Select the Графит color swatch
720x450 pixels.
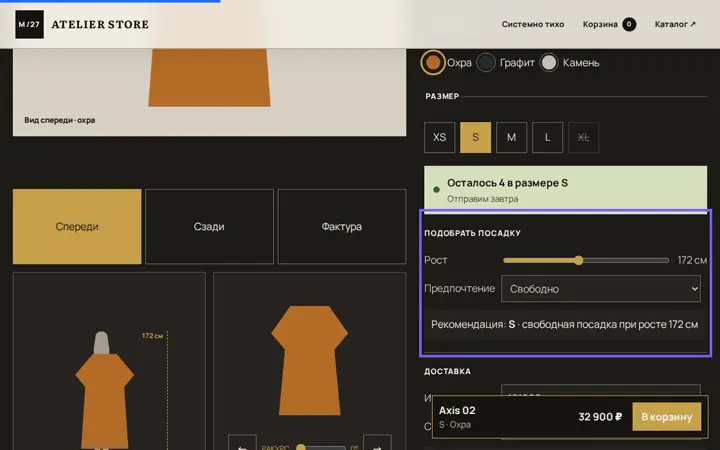point(486,62)
